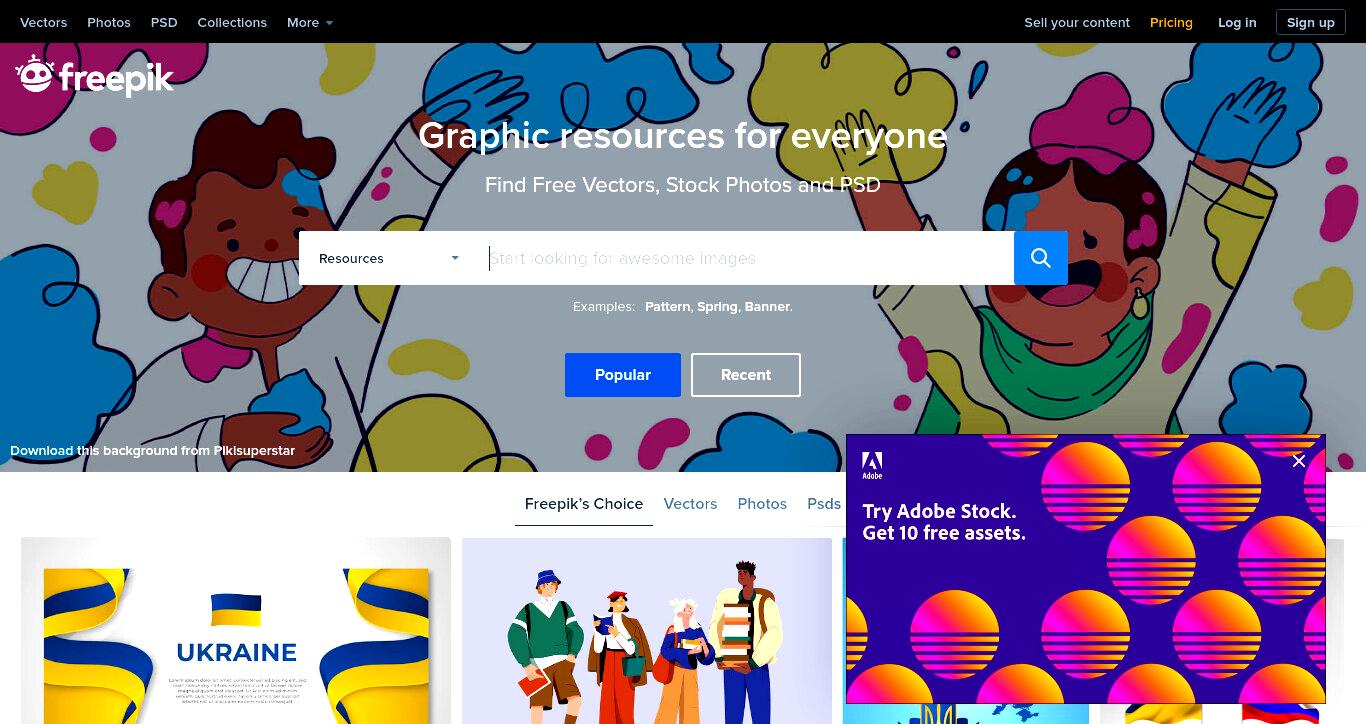This screenshot has width=1366, height=724.
Task: Click the magnifying glass search button
Action: tap(1041, 258)
